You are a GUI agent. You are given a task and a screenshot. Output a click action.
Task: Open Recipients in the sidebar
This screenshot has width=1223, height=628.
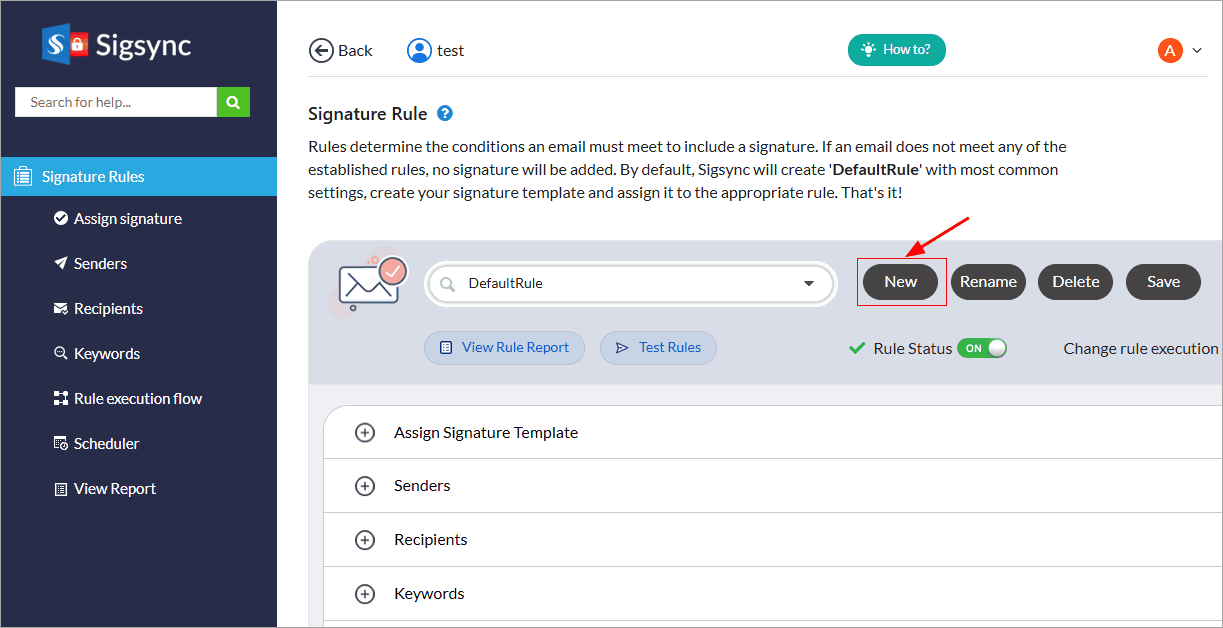108,308
